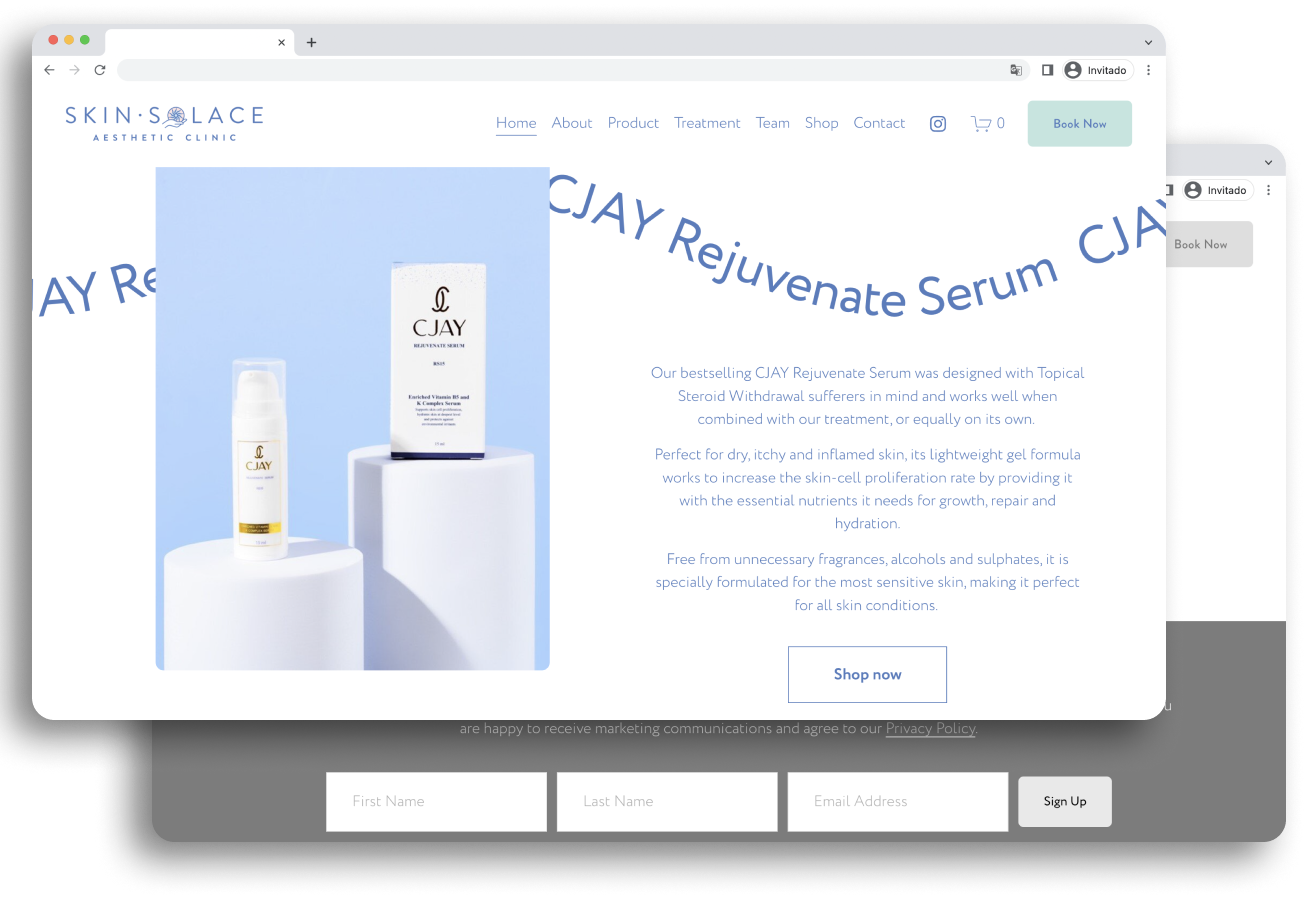Click the First Name field in back window
Viewport: 1306px width, 898px height.
[436, 801]
